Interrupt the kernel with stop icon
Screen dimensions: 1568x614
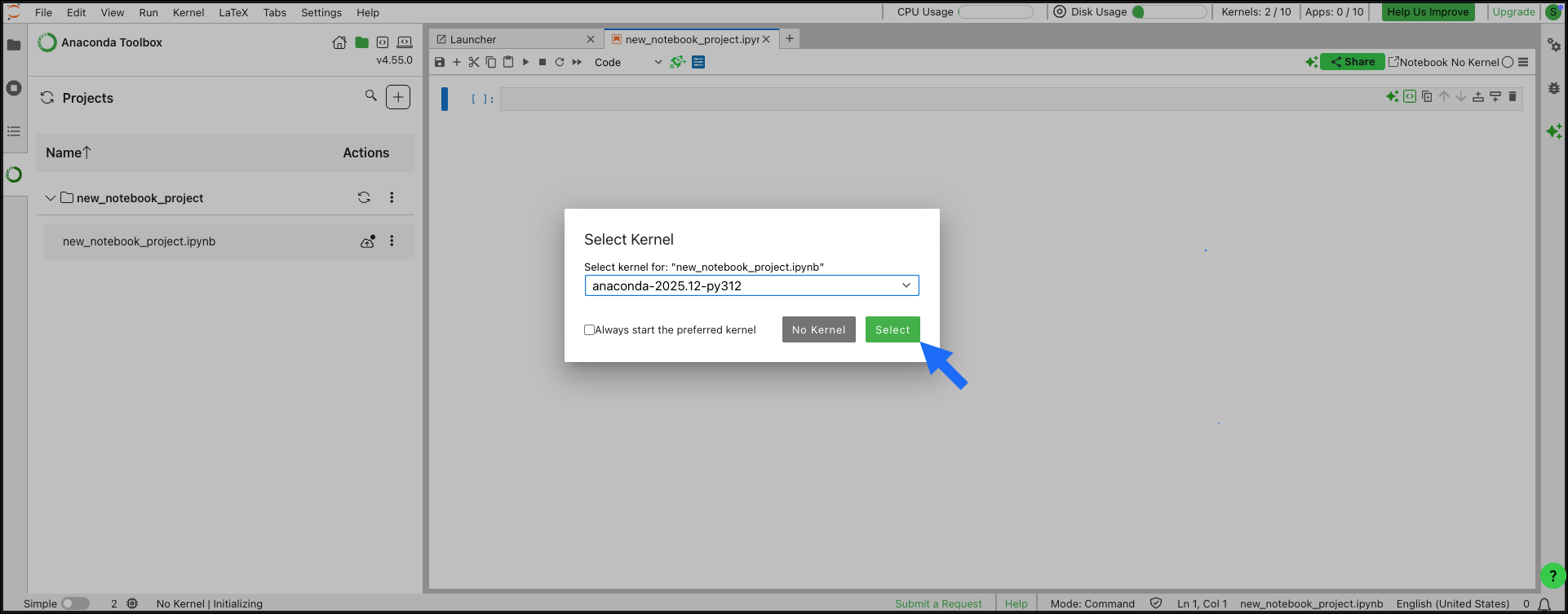543,62
